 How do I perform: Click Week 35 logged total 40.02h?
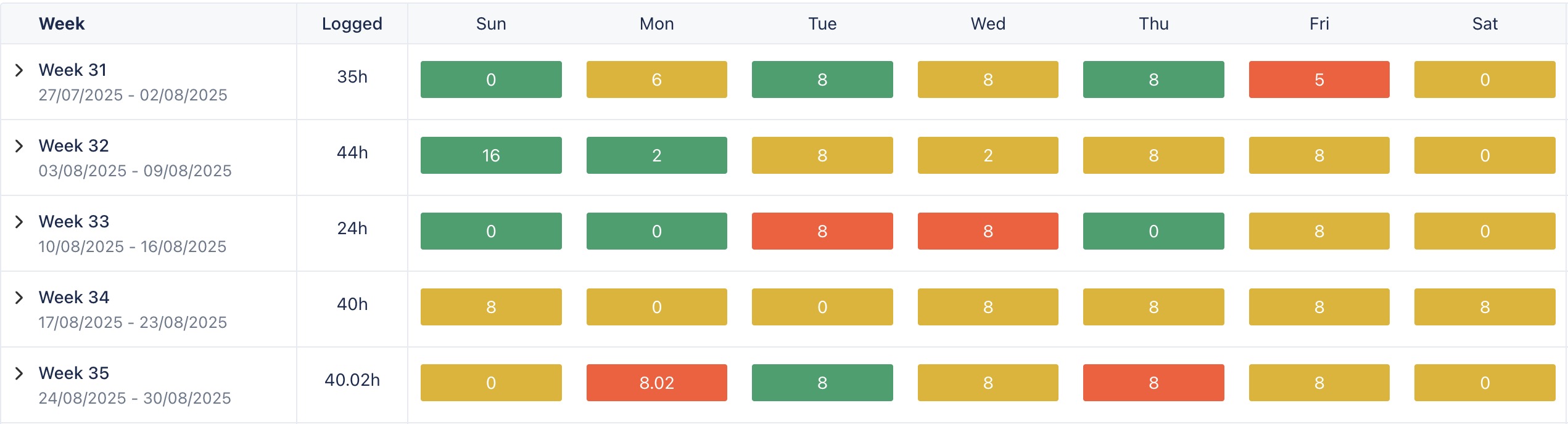tap(352, 380)
